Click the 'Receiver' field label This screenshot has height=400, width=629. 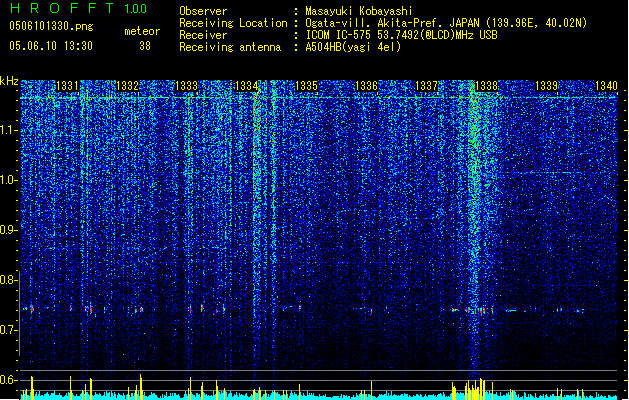tap(203, 35)
